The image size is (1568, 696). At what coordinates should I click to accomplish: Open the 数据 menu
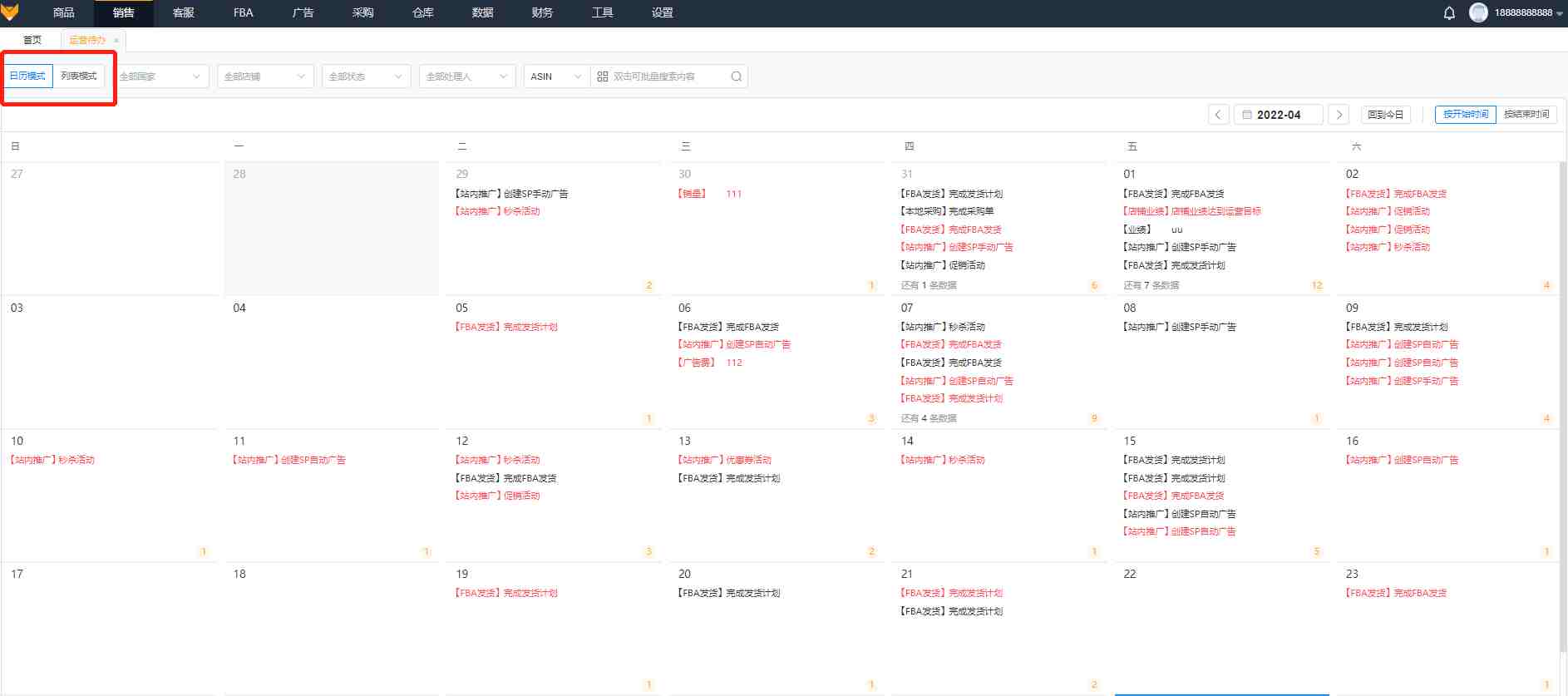click(x=483, y=13)
